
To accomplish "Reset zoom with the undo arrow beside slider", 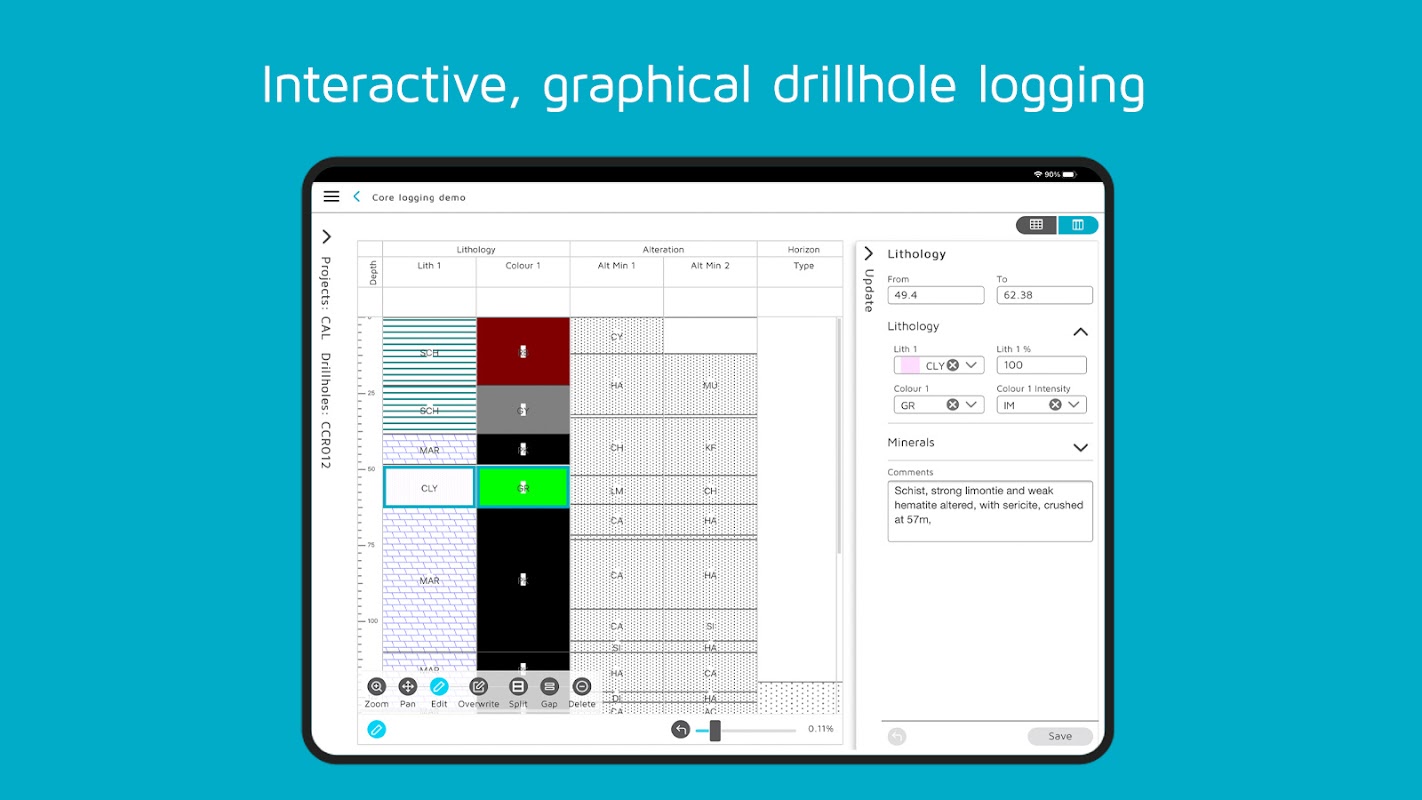I will pyautogui.click(x=681, y=730).
